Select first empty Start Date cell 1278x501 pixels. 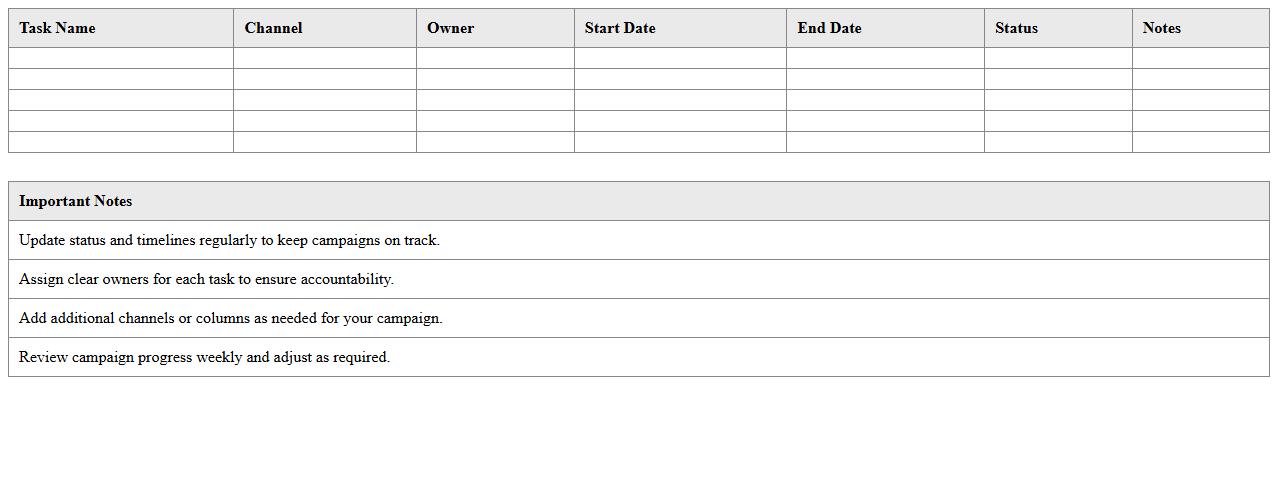point(680,58)
